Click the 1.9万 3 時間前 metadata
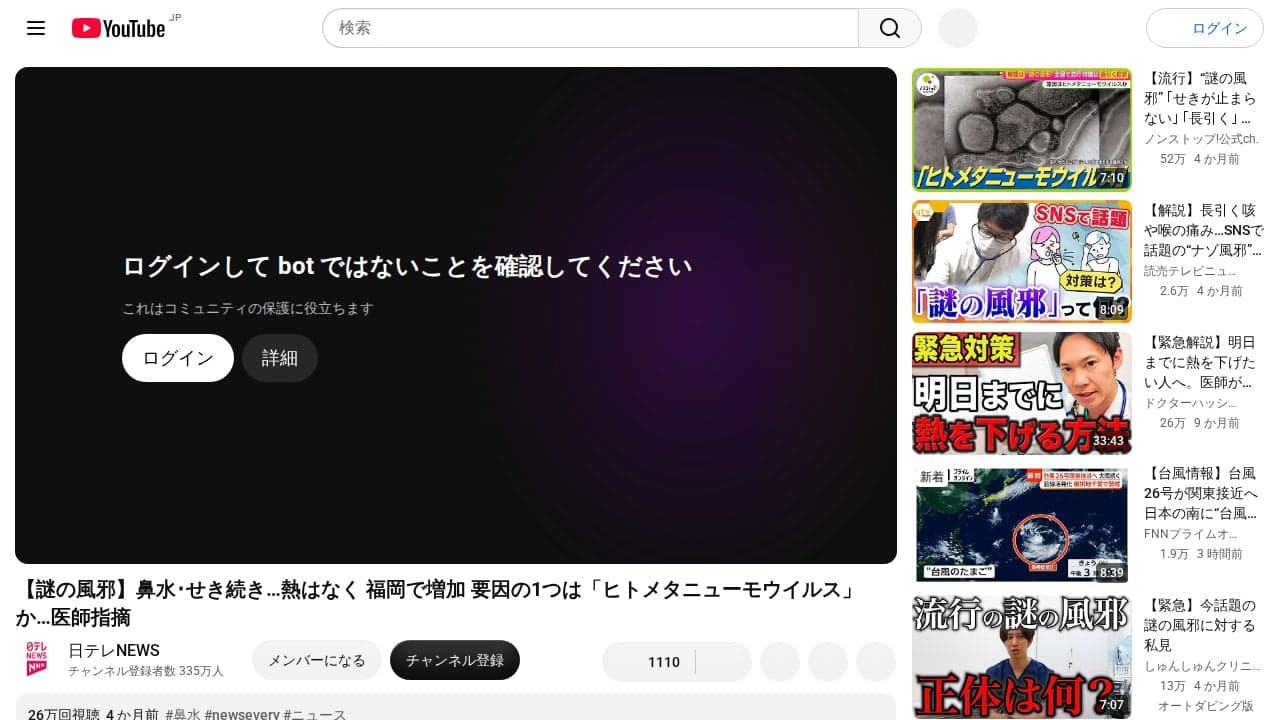1280x720 pixels. click(1201, 554)
